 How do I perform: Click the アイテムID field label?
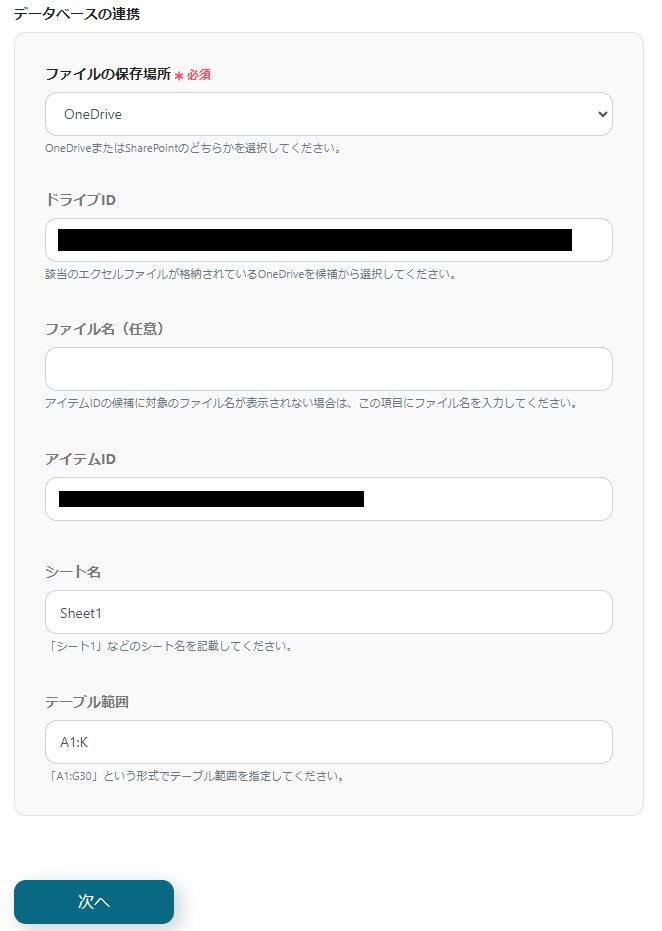point(73,458)
